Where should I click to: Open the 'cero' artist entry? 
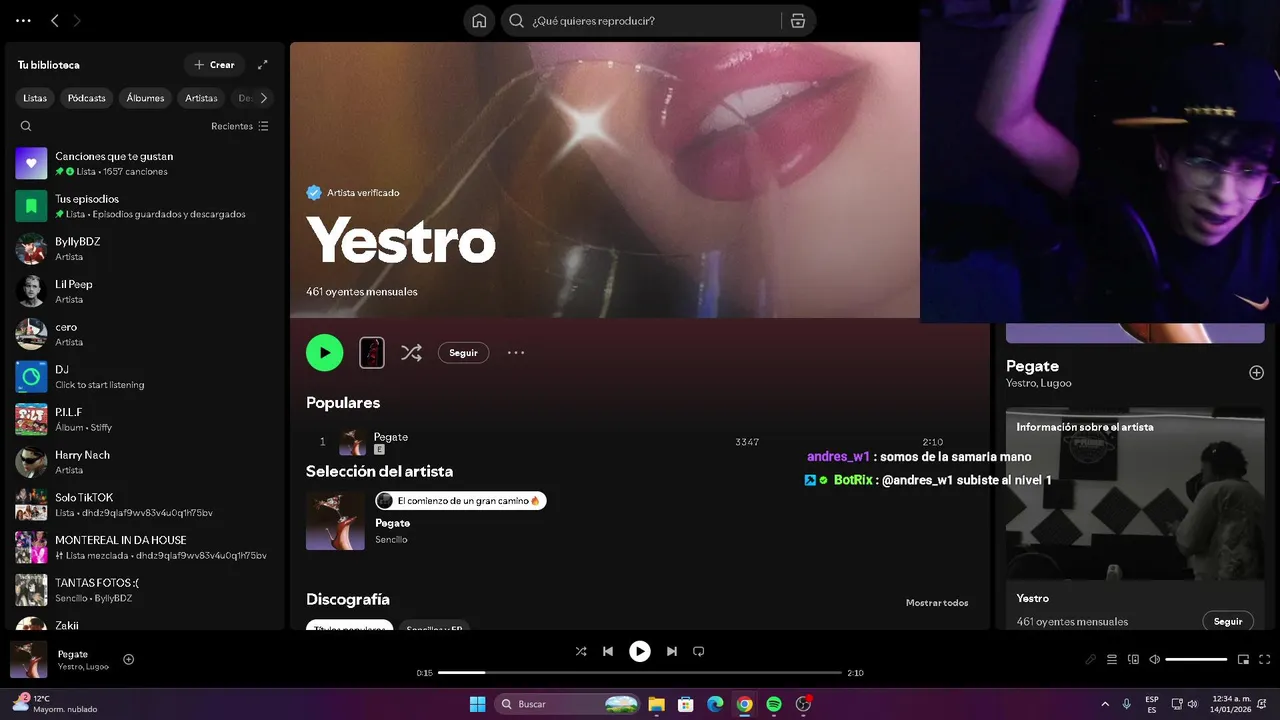pos(145,334)
